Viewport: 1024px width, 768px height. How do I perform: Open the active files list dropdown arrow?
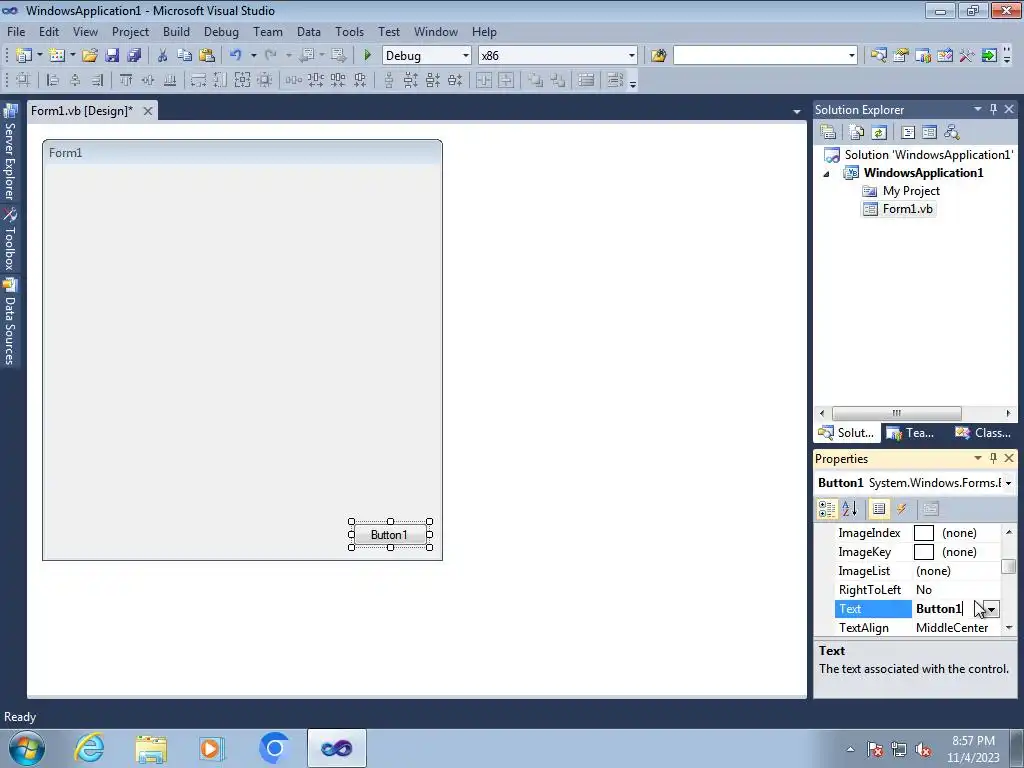pos(796,112)
